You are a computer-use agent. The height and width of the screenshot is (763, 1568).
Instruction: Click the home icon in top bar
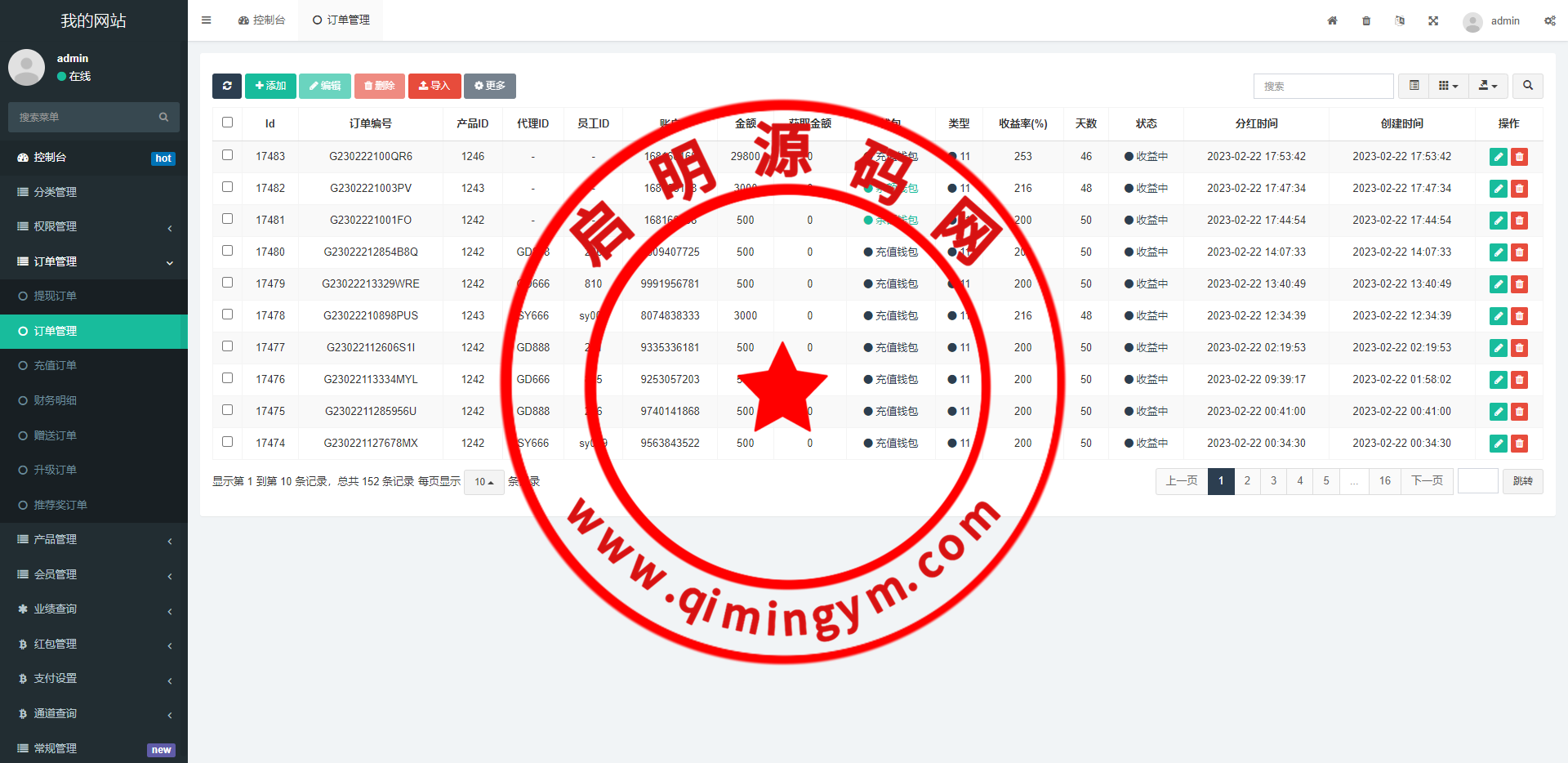click(1332, 20)
